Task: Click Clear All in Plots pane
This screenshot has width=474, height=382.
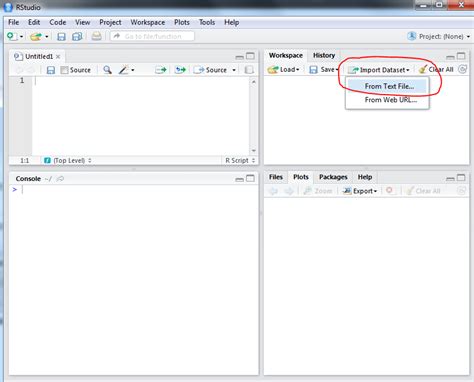Action: 423,191
